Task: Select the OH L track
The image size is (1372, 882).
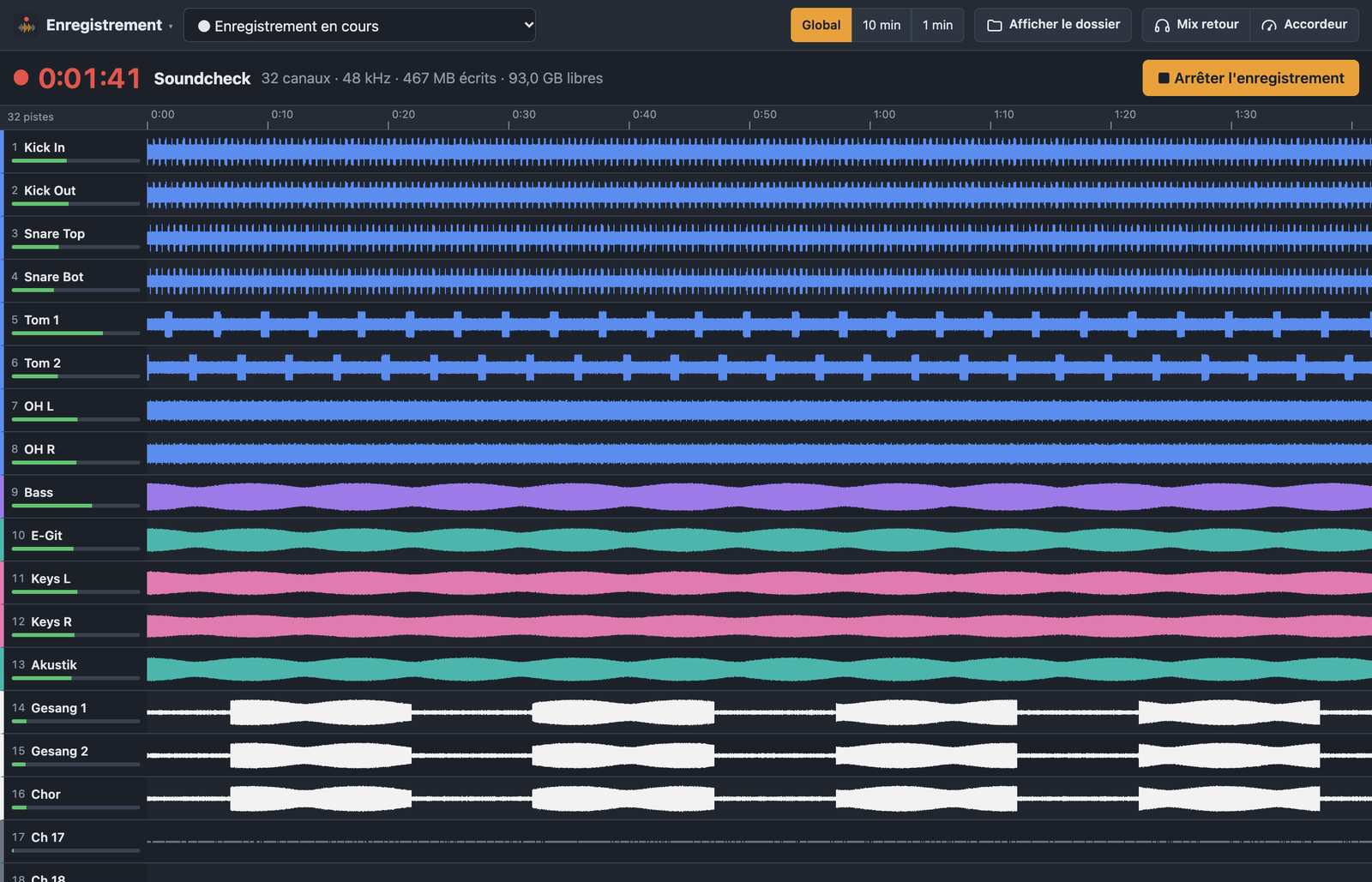Action: [75, 411]
